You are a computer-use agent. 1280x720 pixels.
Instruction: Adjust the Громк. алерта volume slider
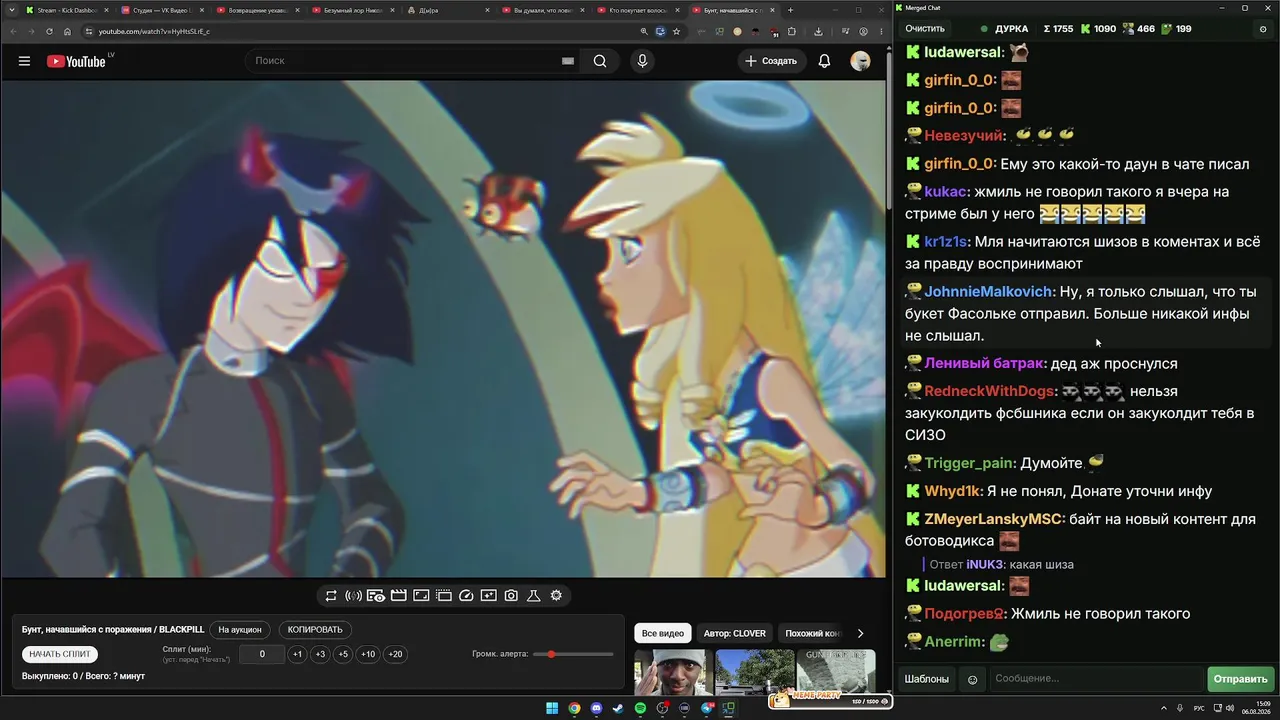574,654
